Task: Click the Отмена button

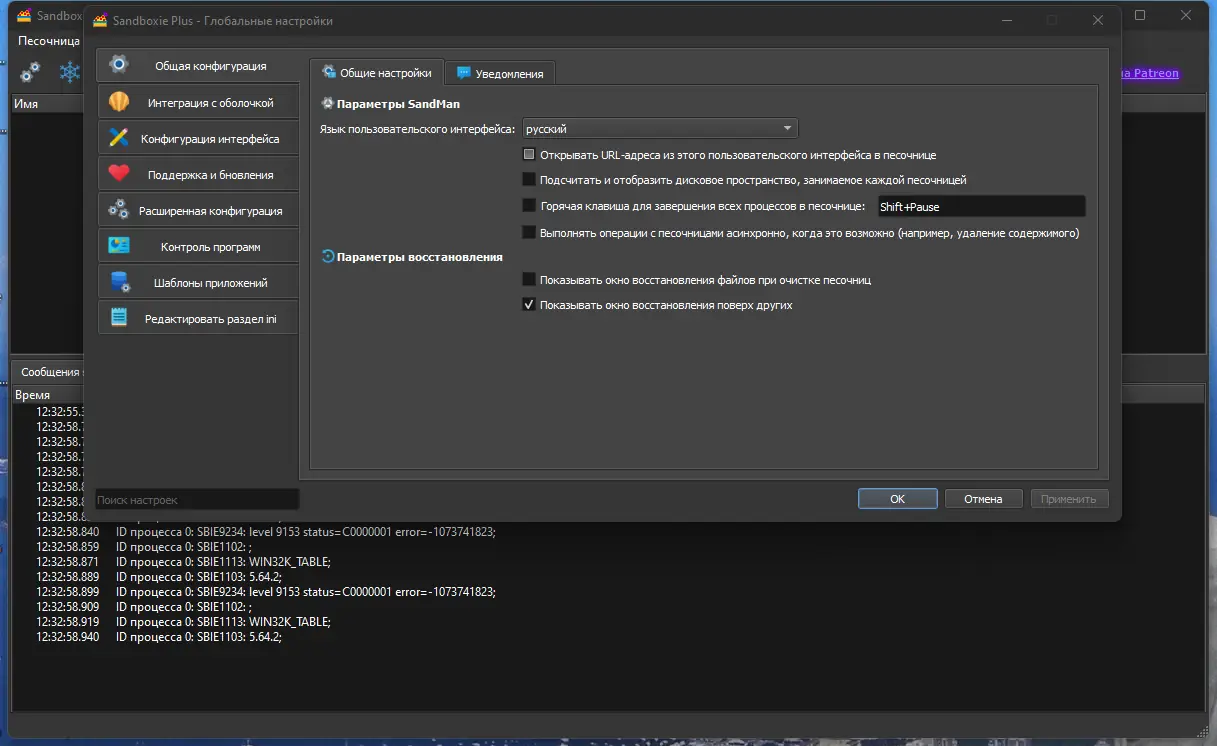Action: point(983,499)
